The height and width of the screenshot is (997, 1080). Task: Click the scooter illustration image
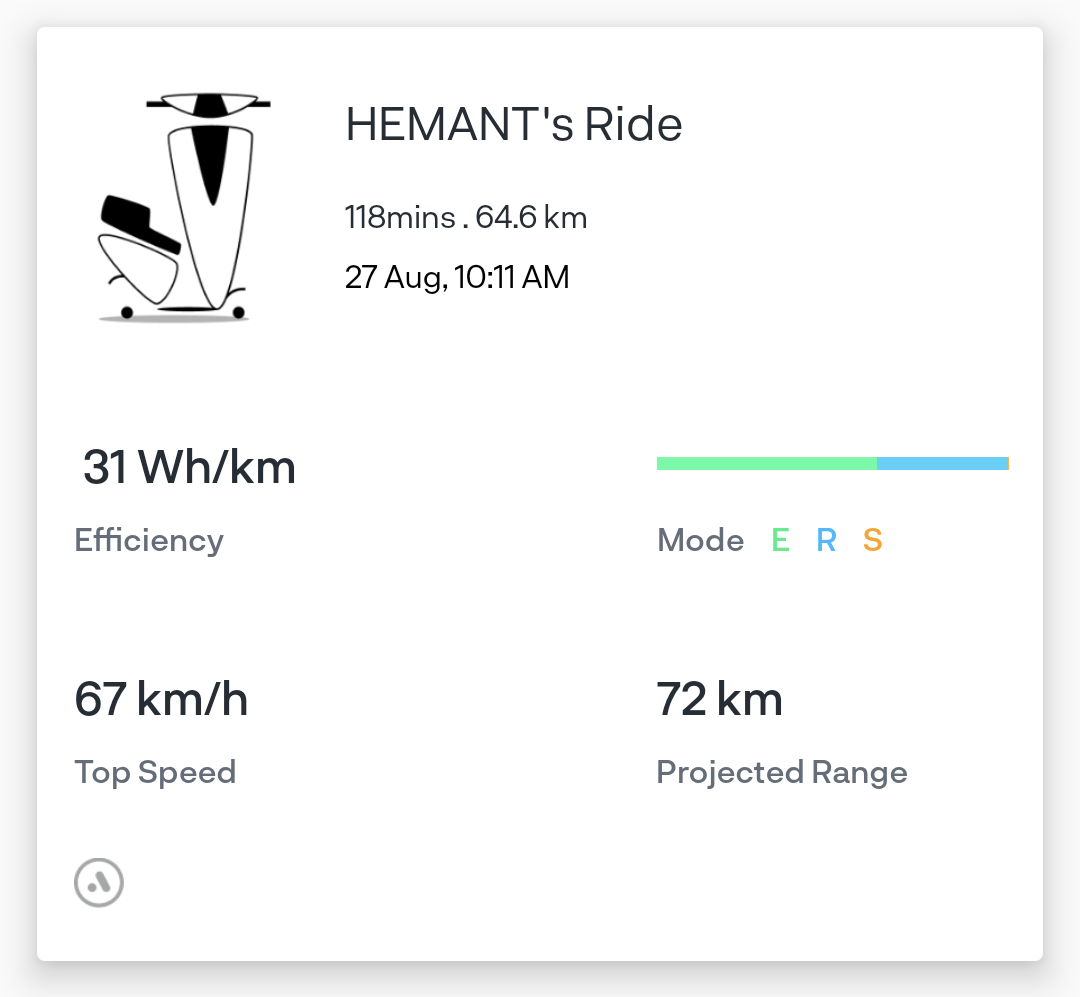184,207
